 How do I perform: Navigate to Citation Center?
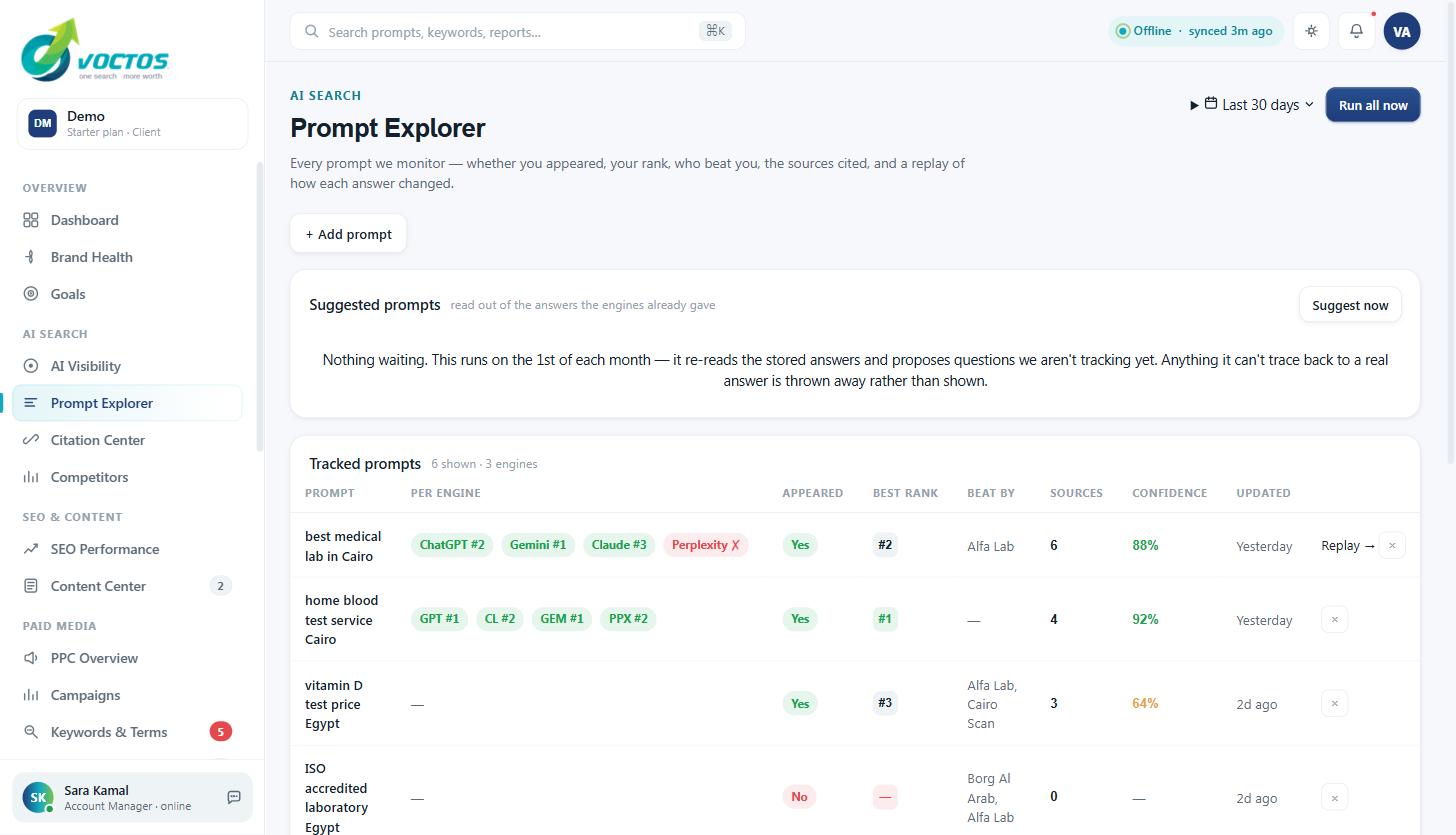click(x=127, y=440)
